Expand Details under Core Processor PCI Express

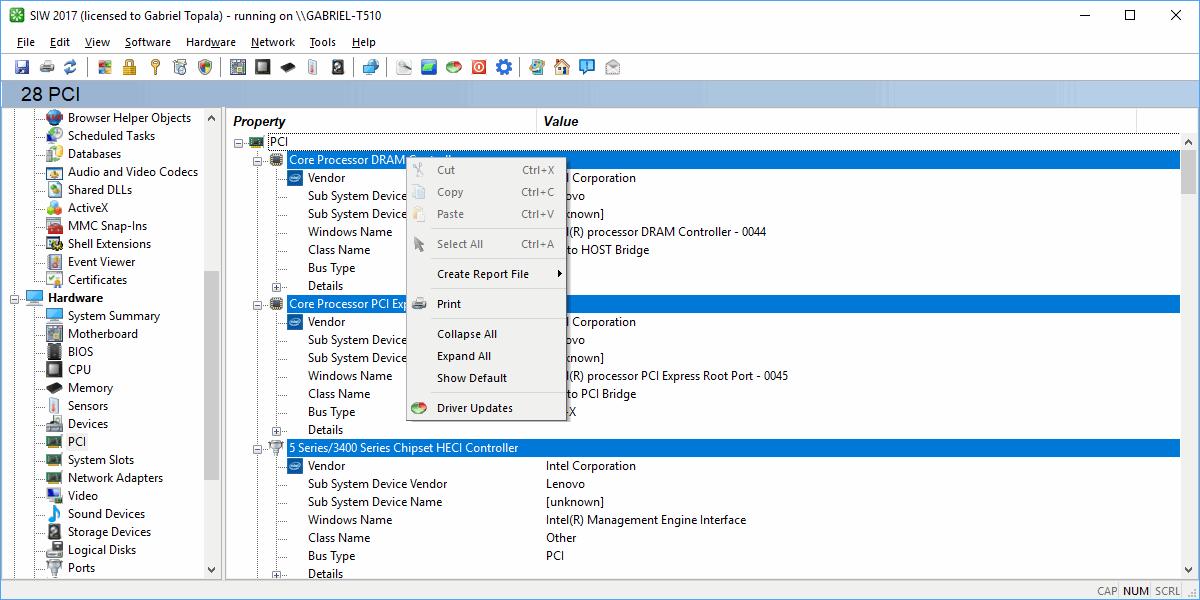click(277, 431)
